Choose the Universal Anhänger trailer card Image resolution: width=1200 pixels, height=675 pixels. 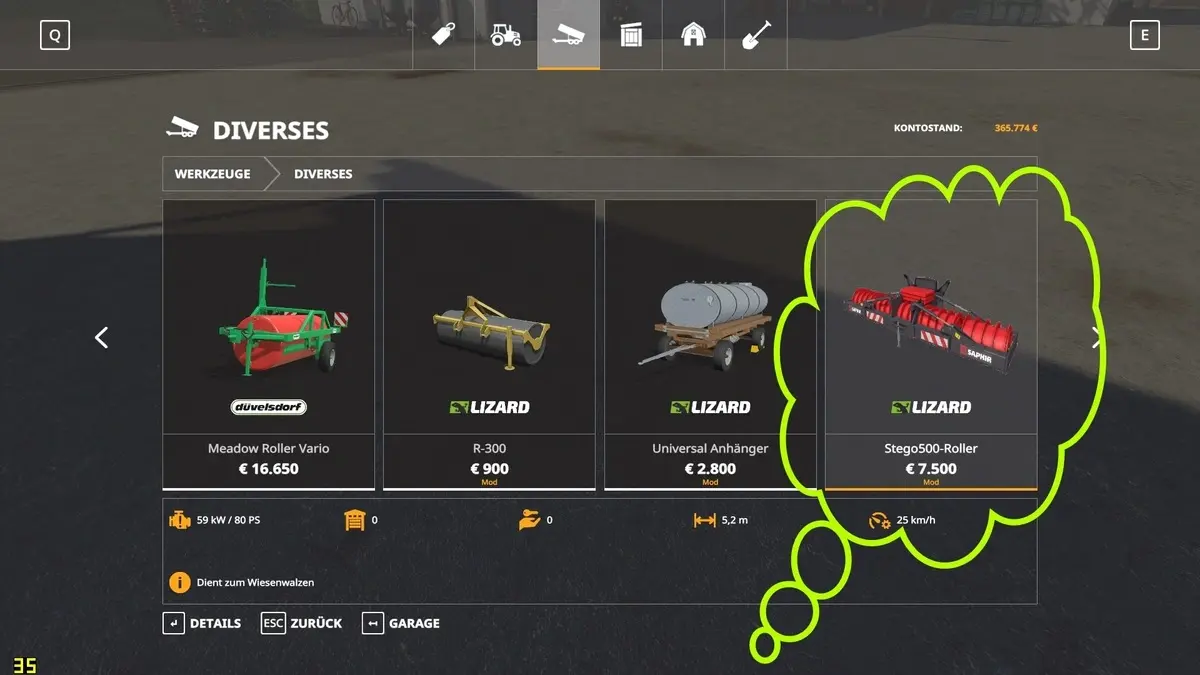click(710, 345)
